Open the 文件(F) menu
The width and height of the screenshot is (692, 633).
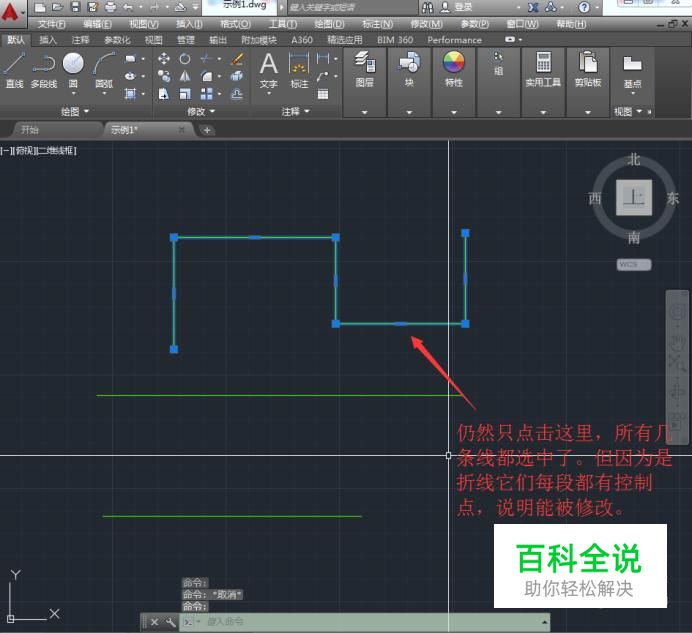coord(51,24)
